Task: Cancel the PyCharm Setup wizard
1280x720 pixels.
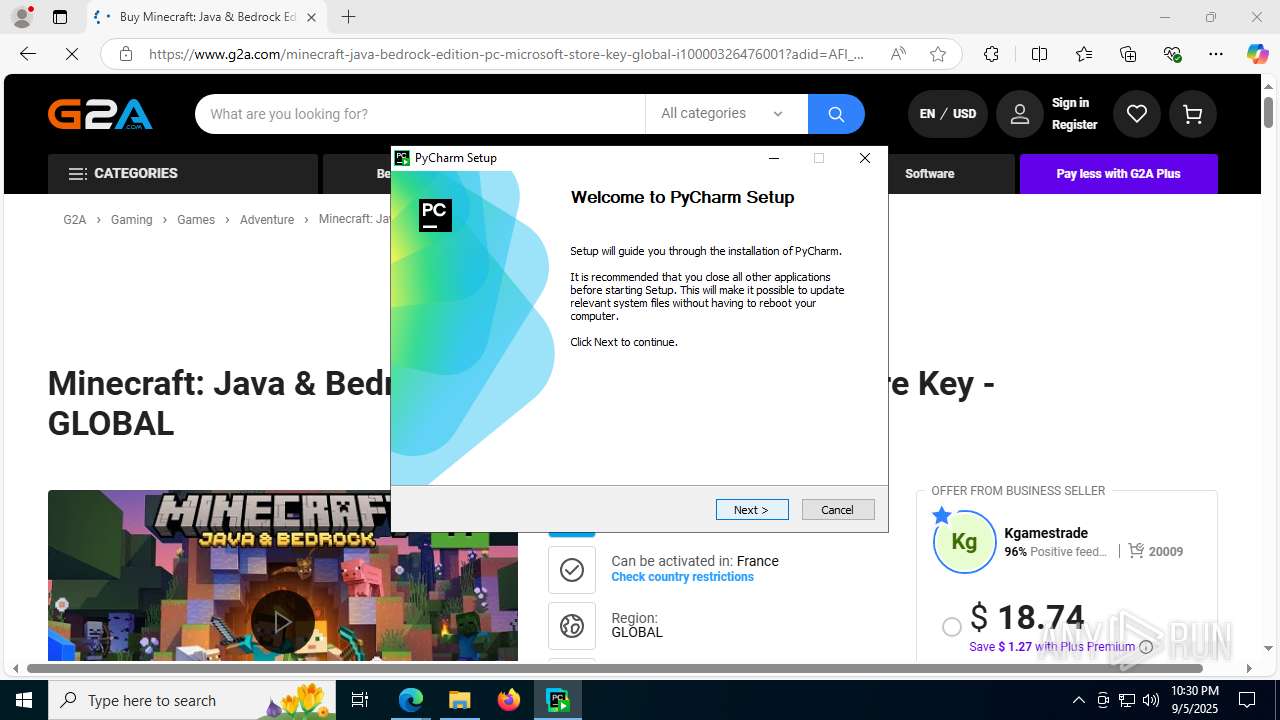Action: [x=838, y=510]
